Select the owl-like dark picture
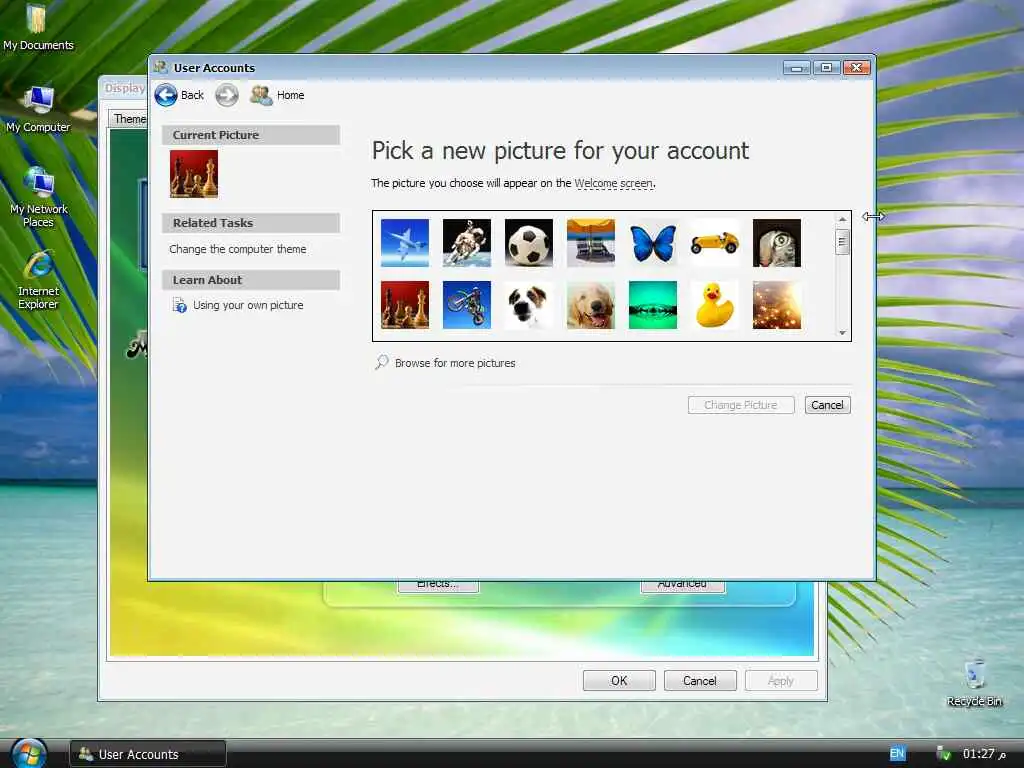This screenshot has width=1024, height=768. [777, 243]
